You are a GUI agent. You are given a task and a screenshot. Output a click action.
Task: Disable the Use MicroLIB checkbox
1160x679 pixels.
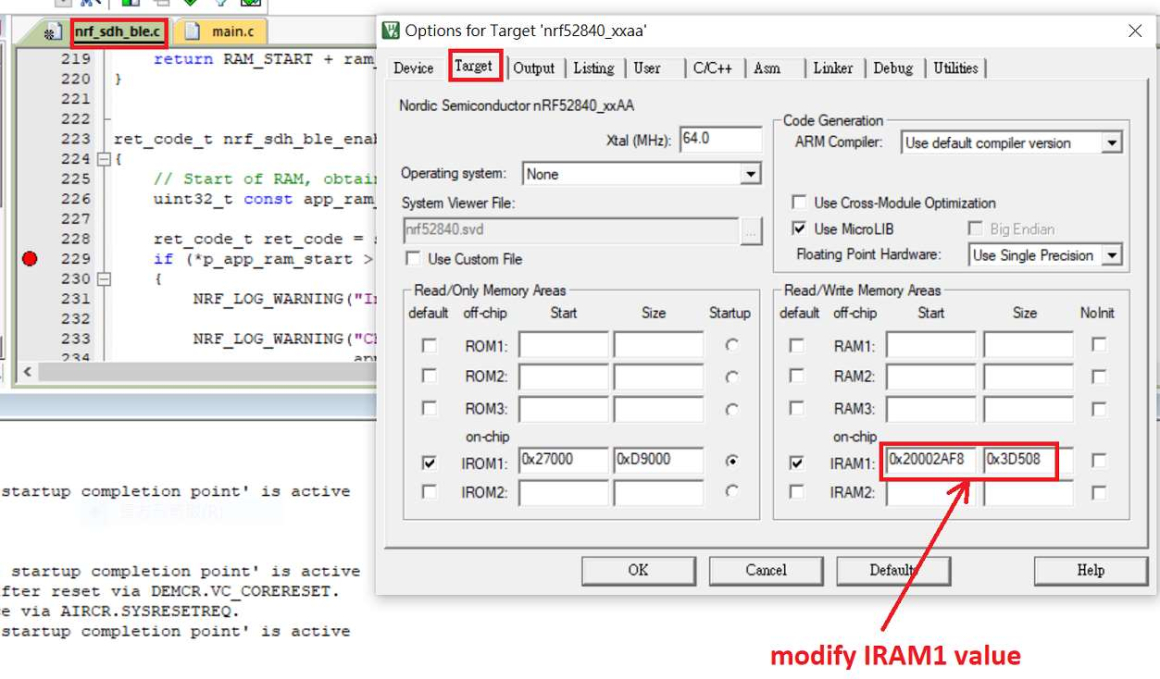point(799,229)
